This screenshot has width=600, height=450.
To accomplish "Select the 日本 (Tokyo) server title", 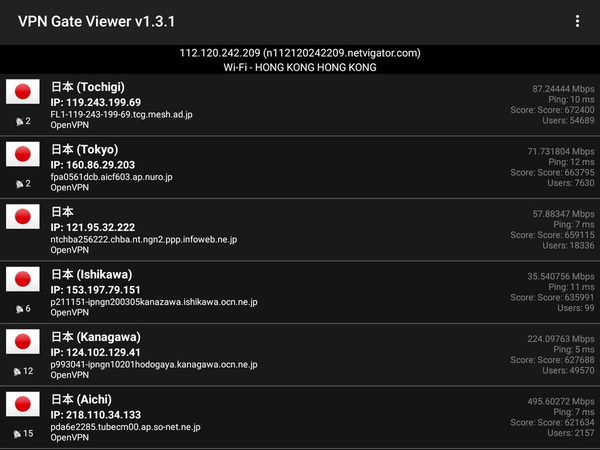I will (x=85, y=149).
